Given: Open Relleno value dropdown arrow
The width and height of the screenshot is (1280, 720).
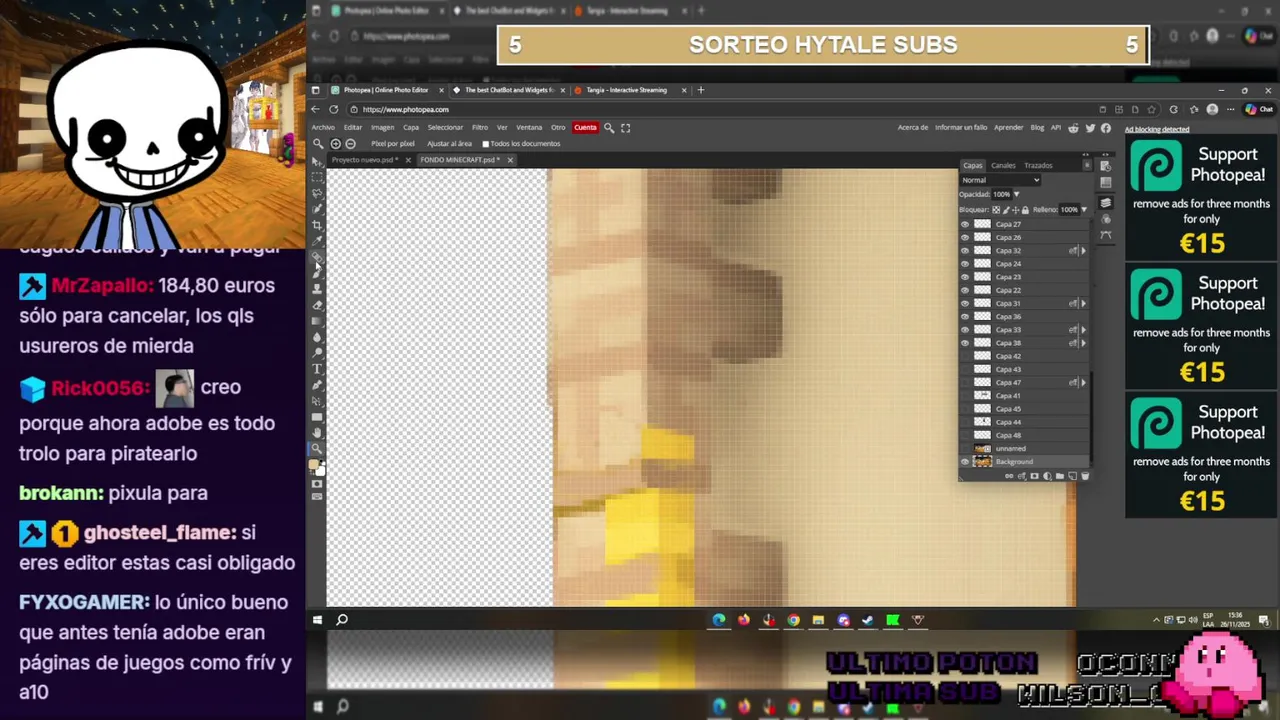Looking at the screenshot, I should 1084,210.
